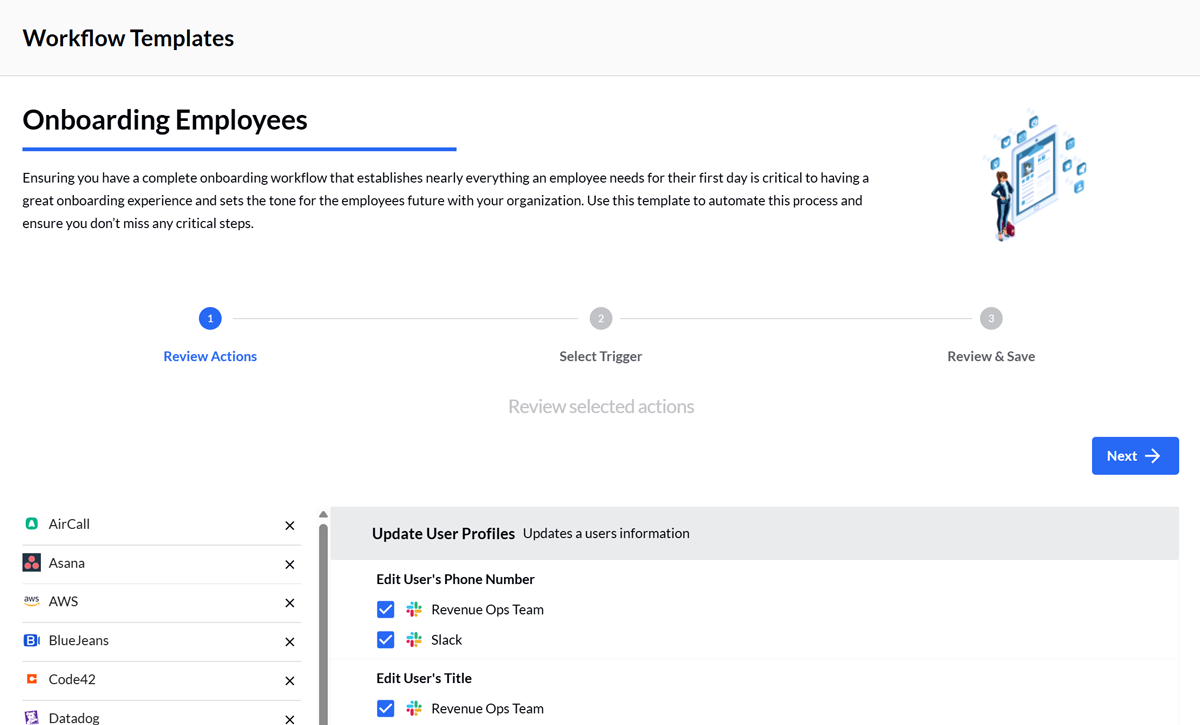Remove AirCall using its X icon
This screenshot has height=725, width=1200.
(289, 525)
